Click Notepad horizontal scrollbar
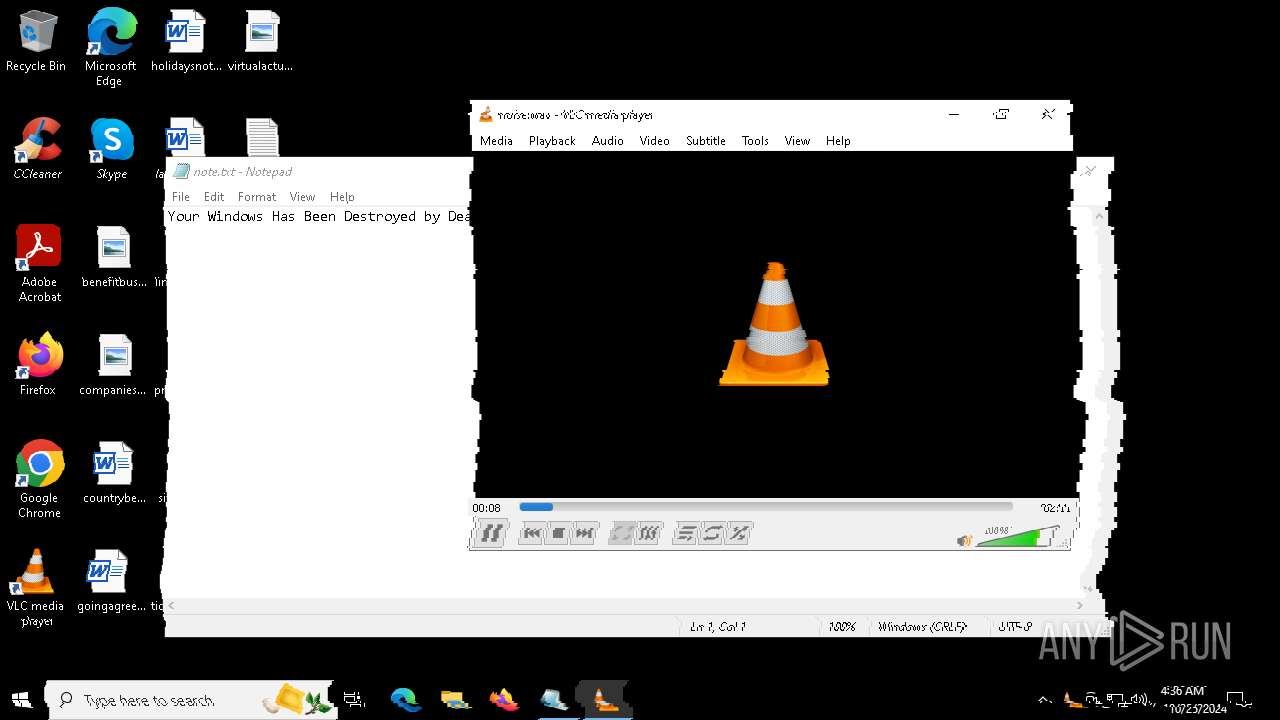Screen dimensions: 1280x720 (x=625, y=605)
